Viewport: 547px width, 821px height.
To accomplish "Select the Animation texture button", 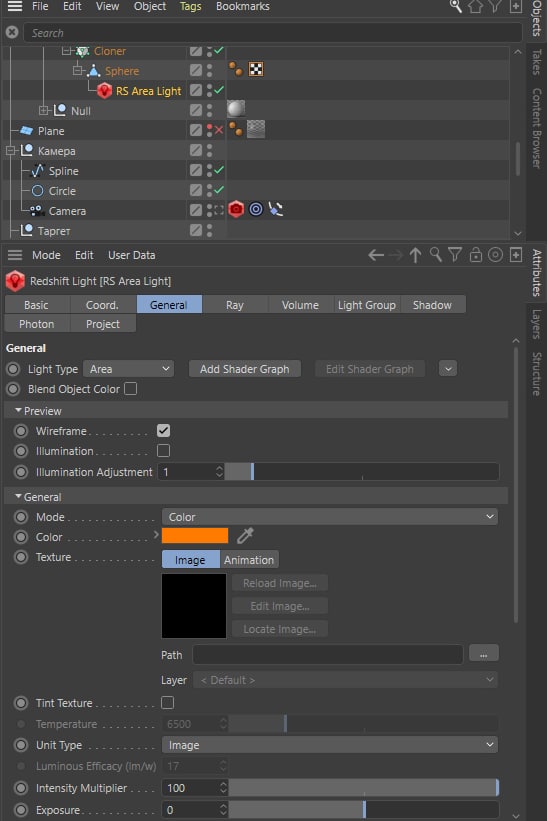I will click(249, 560).
